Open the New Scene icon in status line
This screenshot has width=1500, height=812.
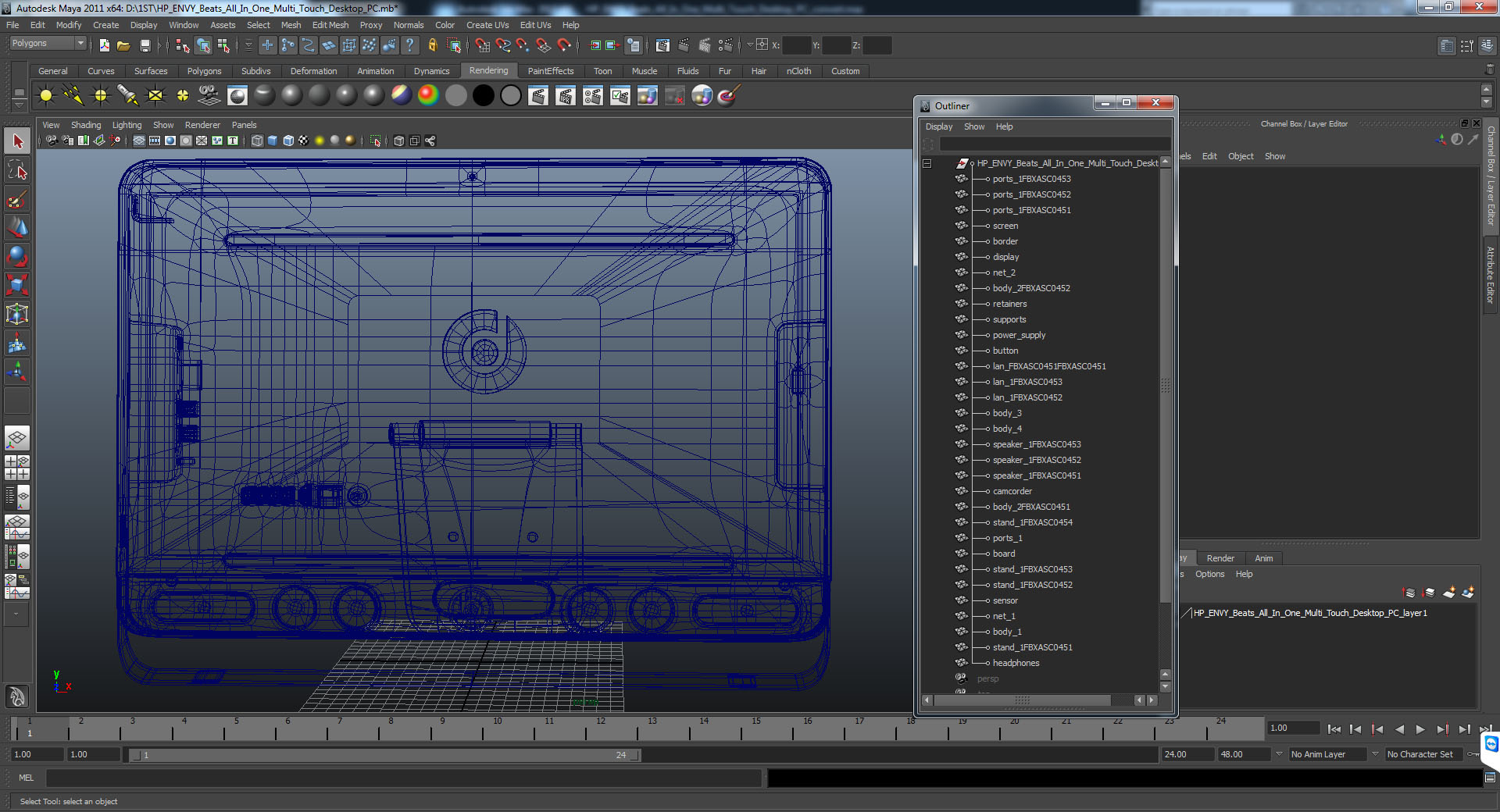tap(105, 45)
